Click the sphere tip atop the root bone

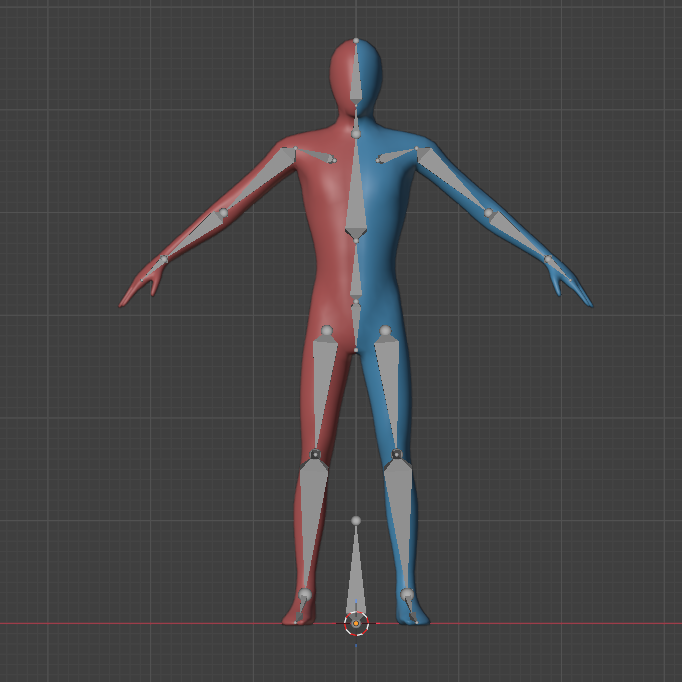point(356,521)
